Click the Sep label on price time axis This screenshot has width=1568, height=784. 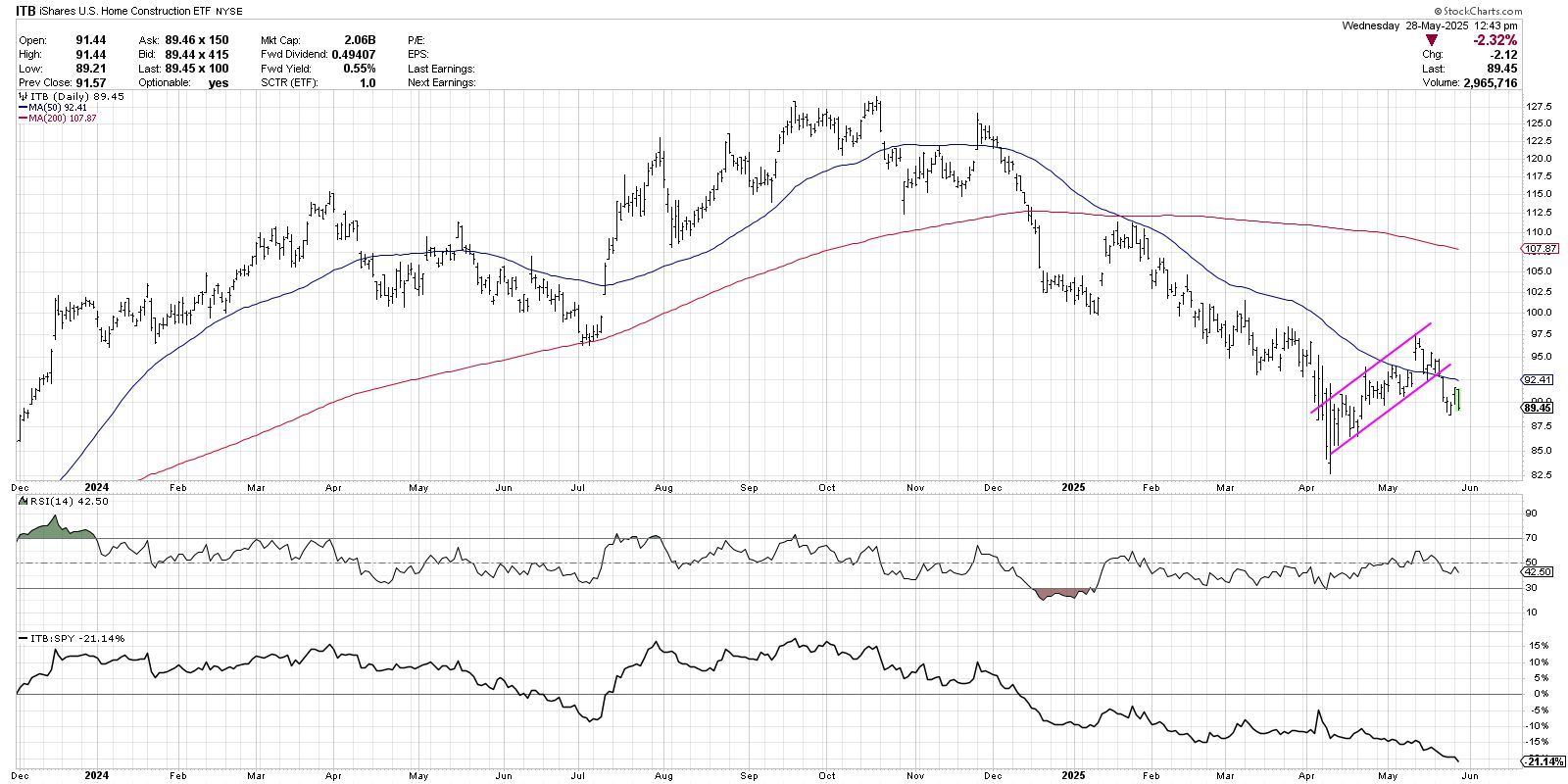pyautogui.click(x=751, y=486)
